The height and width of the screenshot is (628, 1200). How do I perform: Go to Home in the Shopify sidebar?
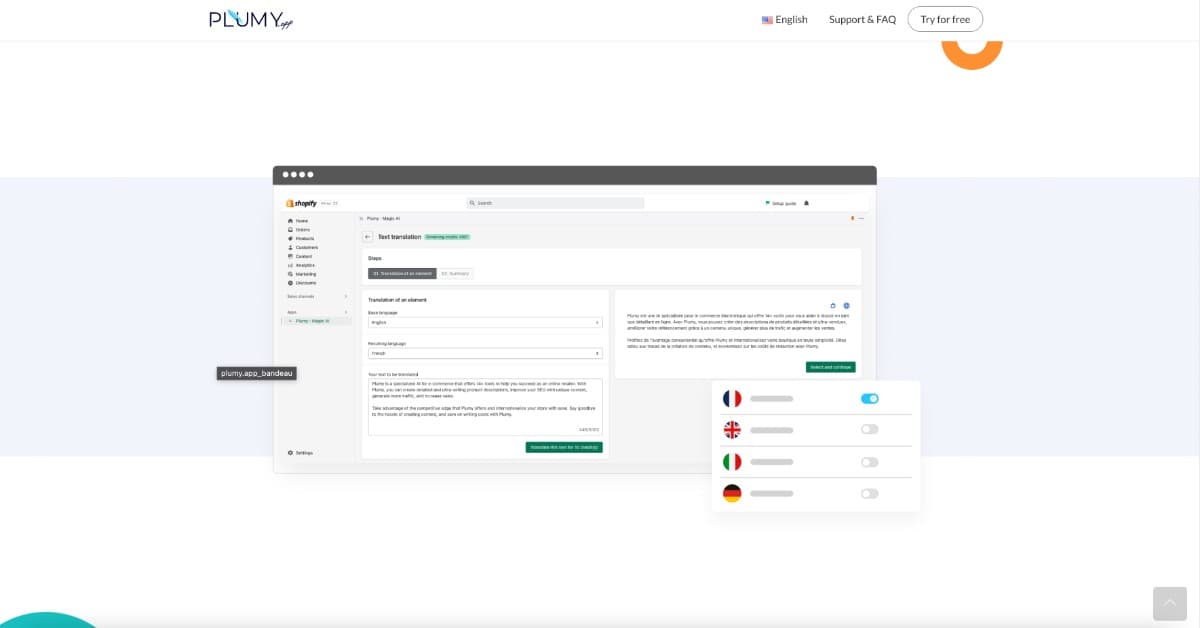pyautogui.click(x=298, y=220)
